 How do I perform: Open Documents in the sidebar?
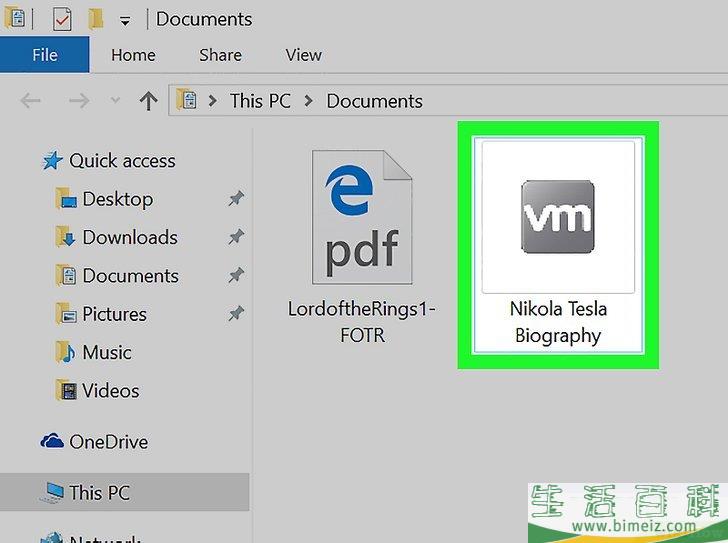(x=130, y=276)
